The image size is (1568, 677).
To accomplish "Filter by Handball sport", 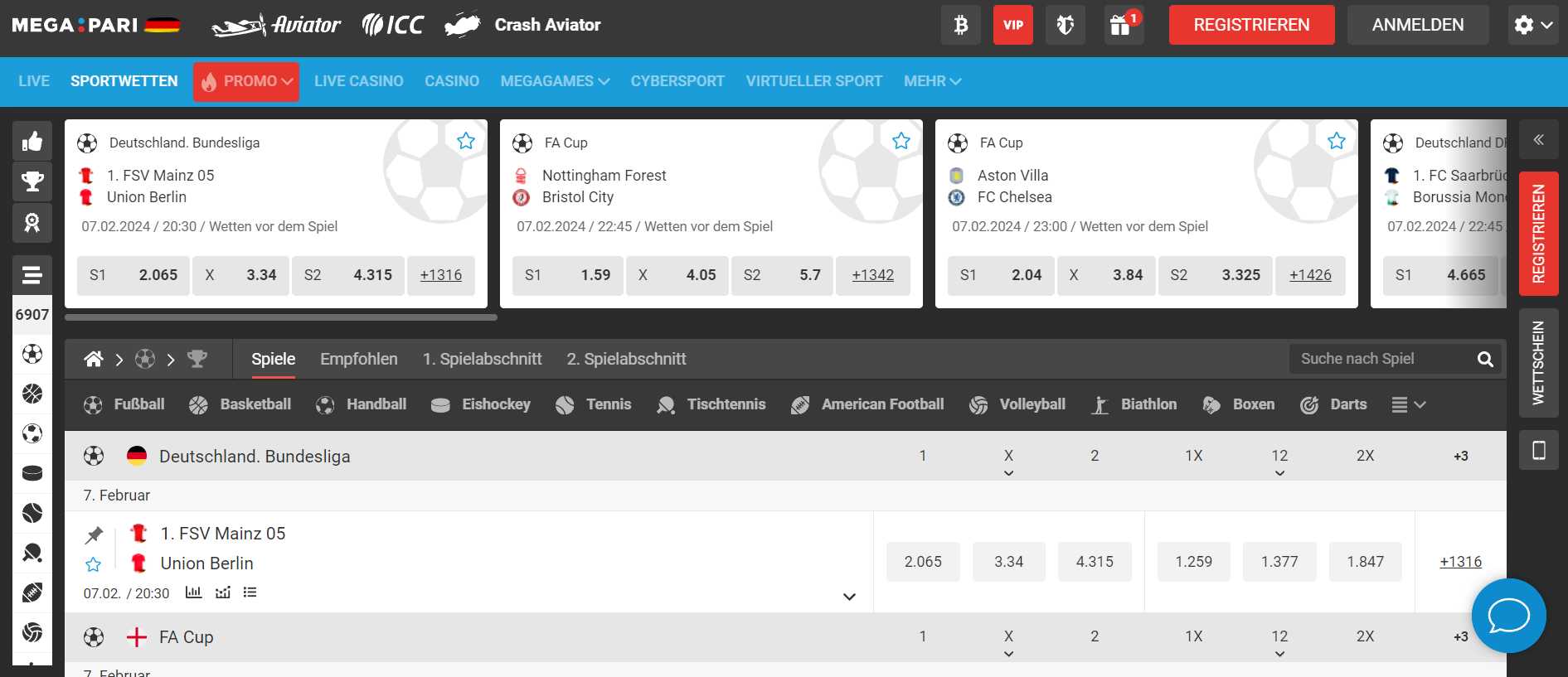I will (362, 404).
